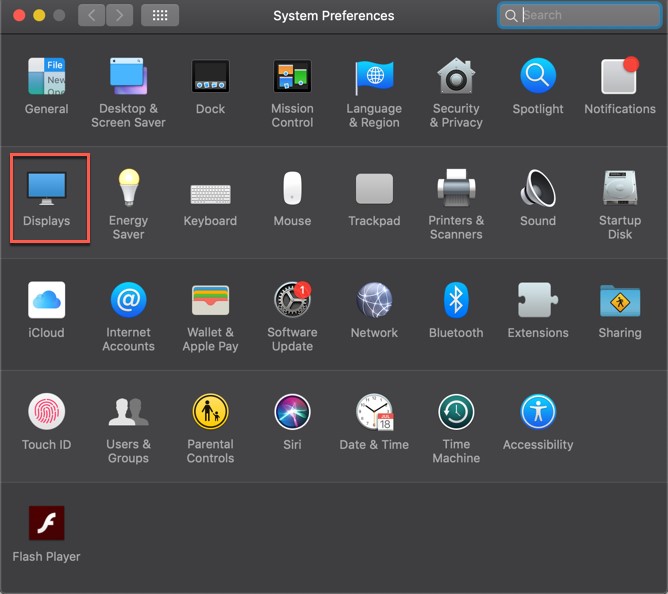The image size is (668, 594).
Task: Open the Sound preferences
Action: click(x=538, y=198)
